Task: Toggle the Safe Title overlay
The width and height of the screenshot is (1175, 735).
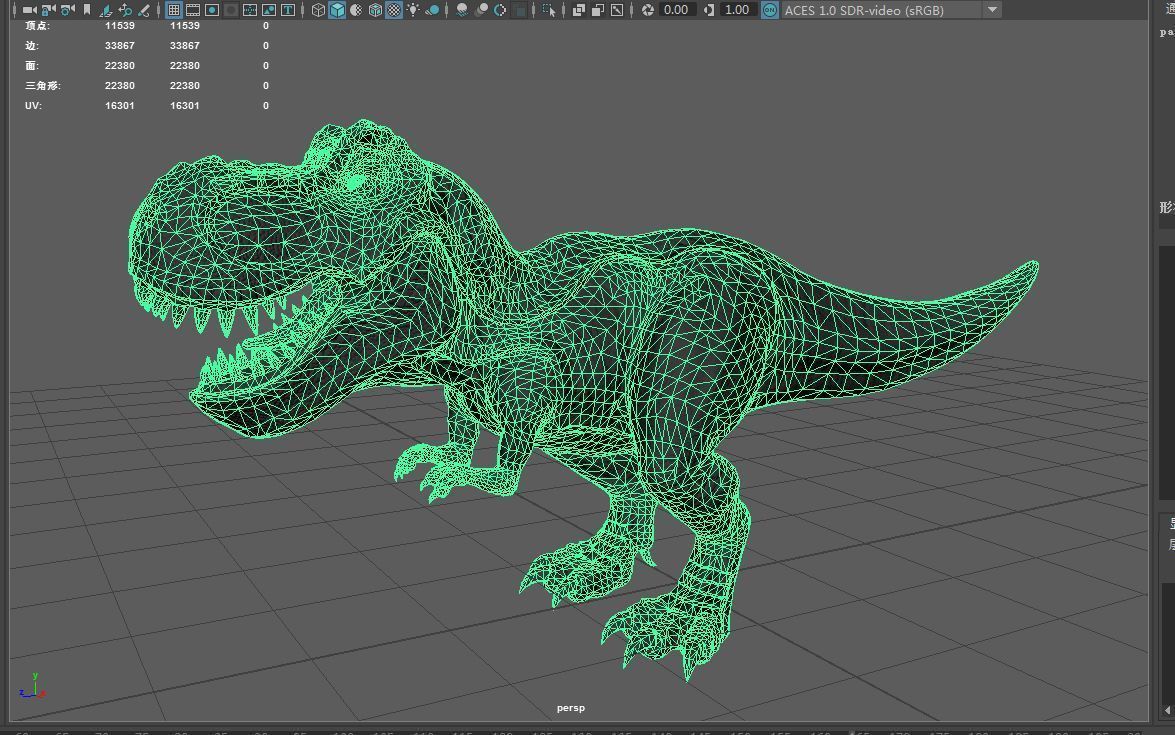Action: [288, 10]
